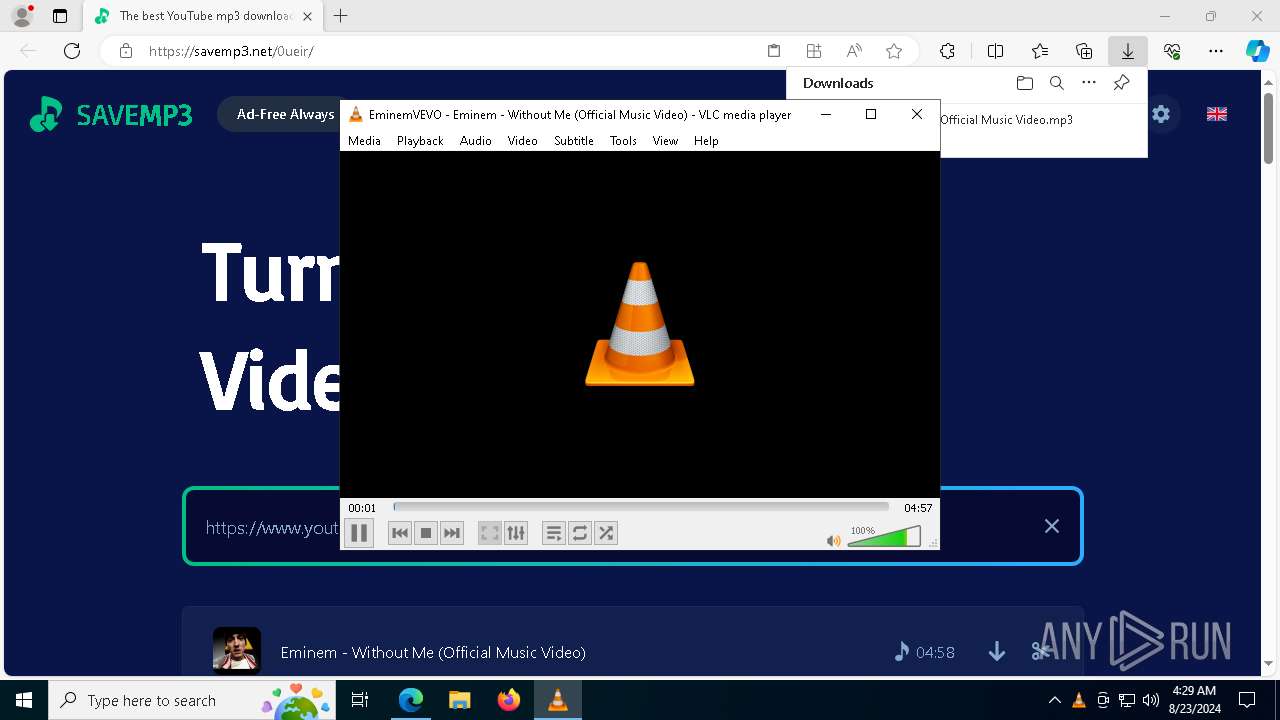Open more options in Downloads panel
Screen dimensions: 1280x720
click(x=1089, y=83)
